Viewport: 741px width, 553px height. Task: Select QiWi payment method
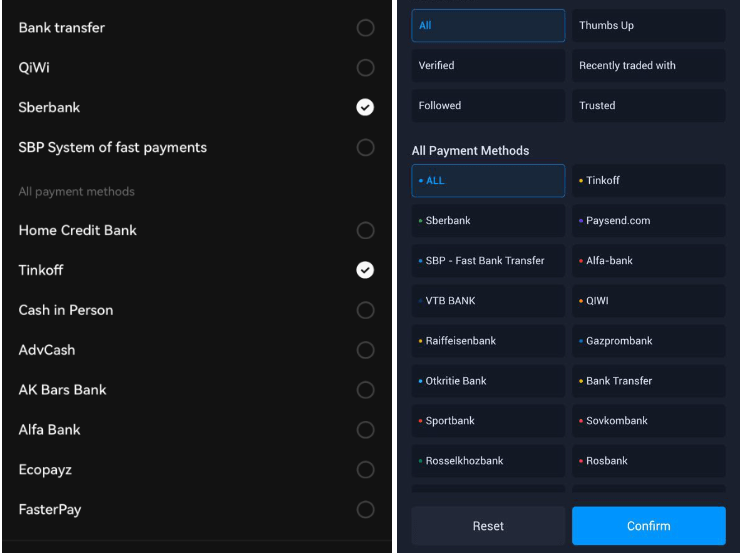point(365,68)
